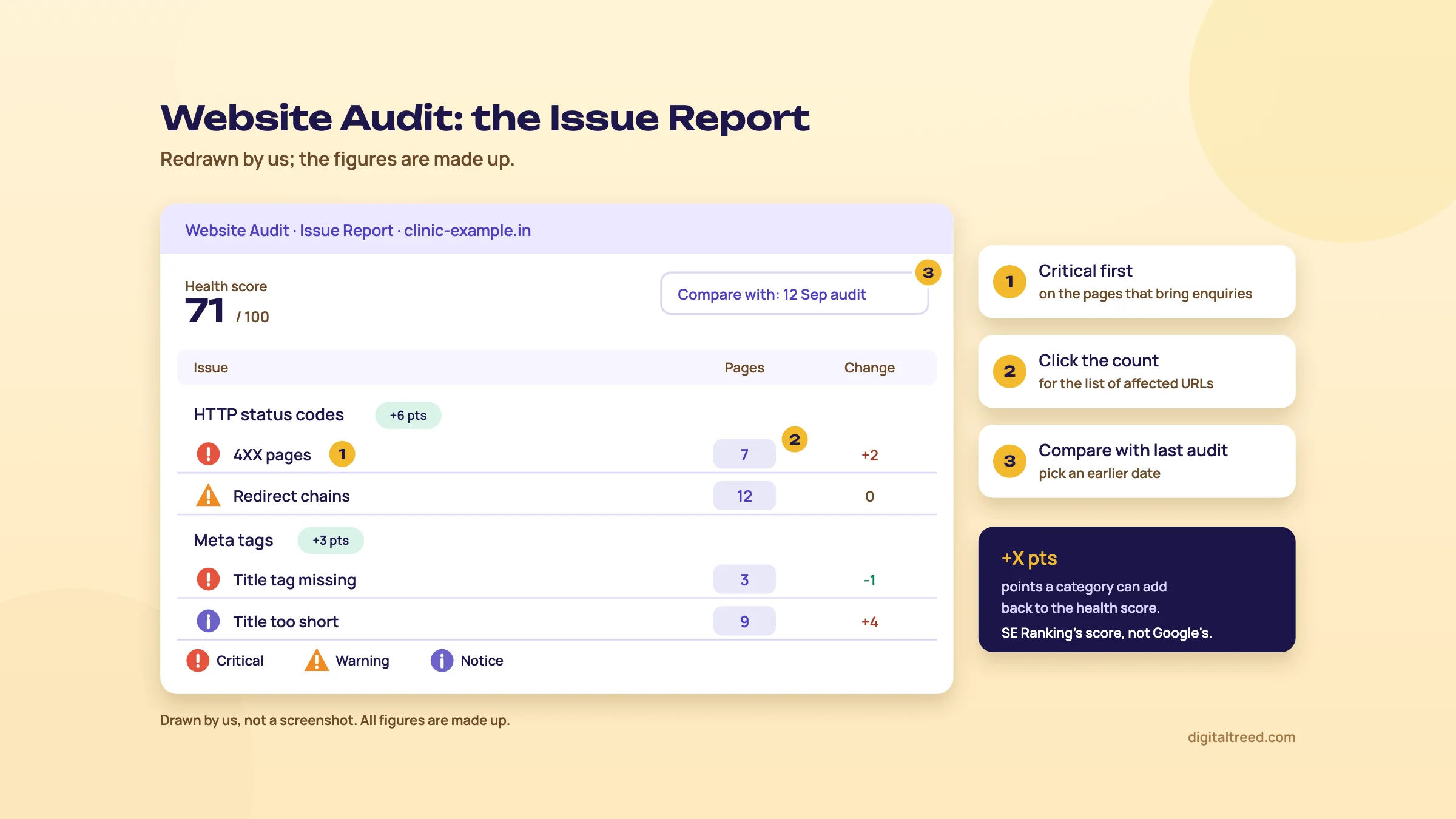1456x819 pixels.
Task: Click the +4 change value for Title too short
Action: tap(869, 622)
